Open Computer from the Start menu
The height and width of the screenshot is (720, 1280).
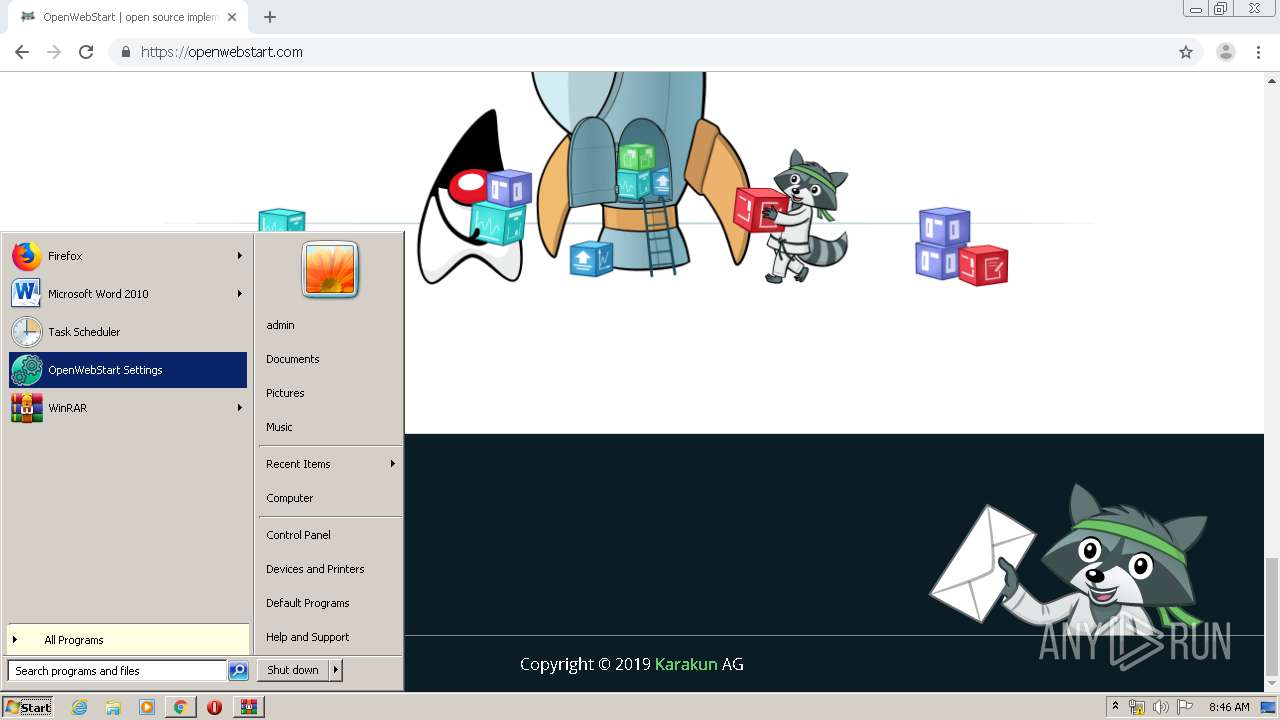pos(289,498)
